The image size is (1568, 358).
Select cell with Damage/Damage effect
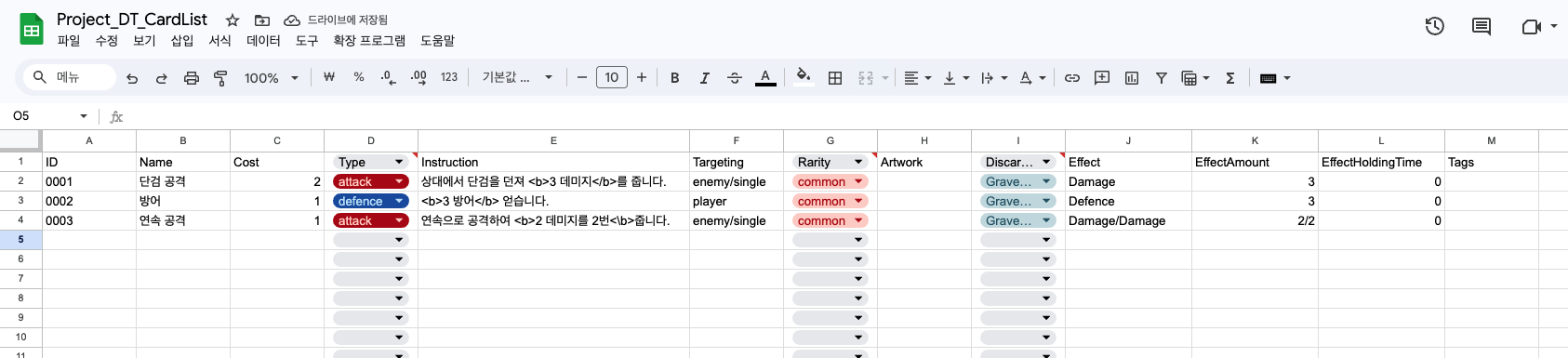(1128, 220)
